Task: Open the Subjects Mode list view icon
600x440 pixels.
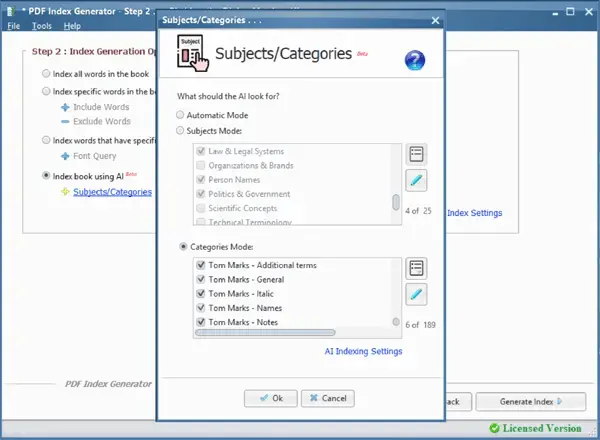Action: pyautogui.click(x=416, y=154)
